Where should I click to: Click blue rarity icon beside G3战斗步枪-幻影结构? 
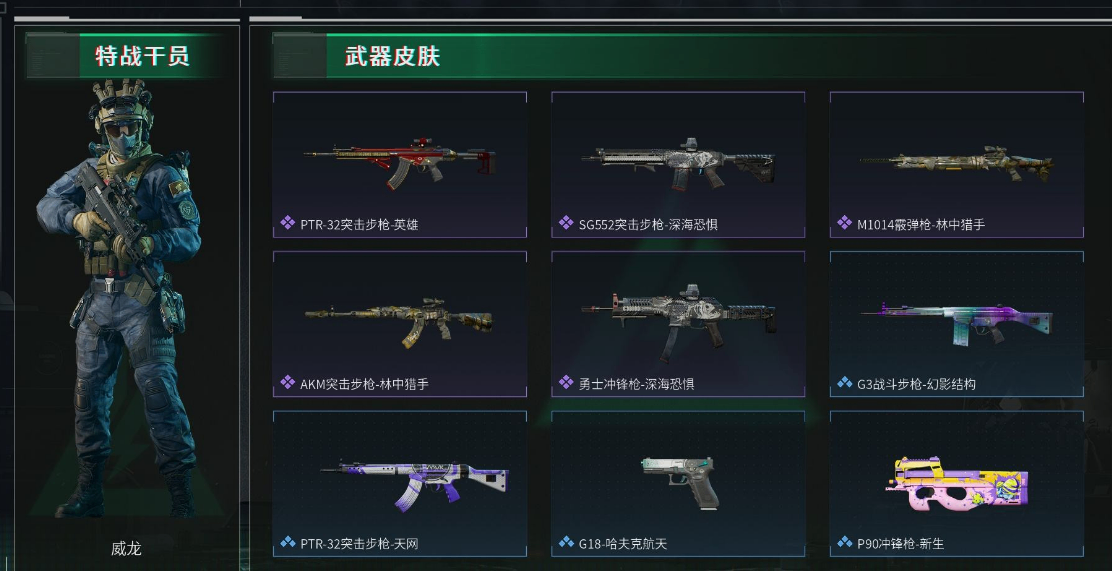click(x=845, y=383)
